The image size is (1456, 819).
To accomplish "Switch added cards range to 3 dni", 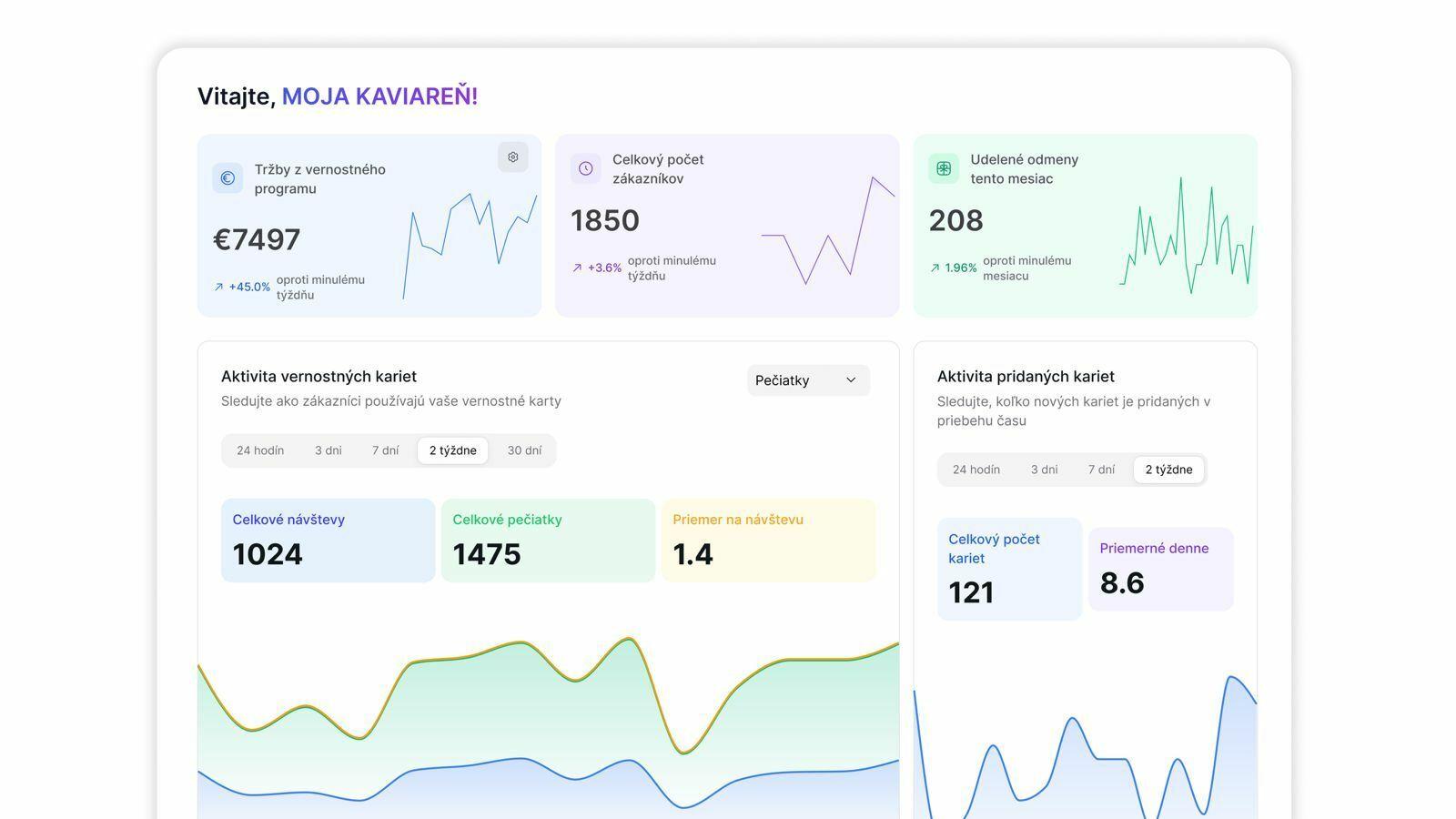I will (x=1044, y=470).
